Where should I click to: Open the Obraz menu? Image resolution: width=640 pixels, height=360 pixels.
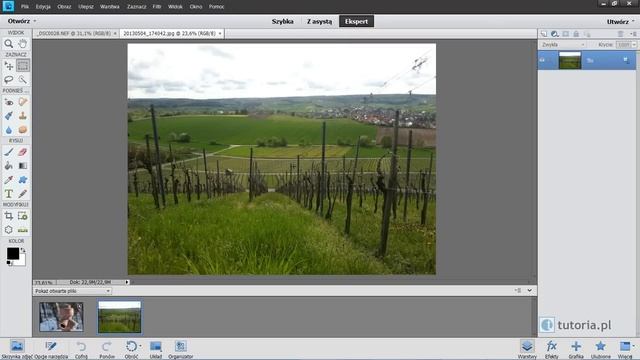[64, 7]
